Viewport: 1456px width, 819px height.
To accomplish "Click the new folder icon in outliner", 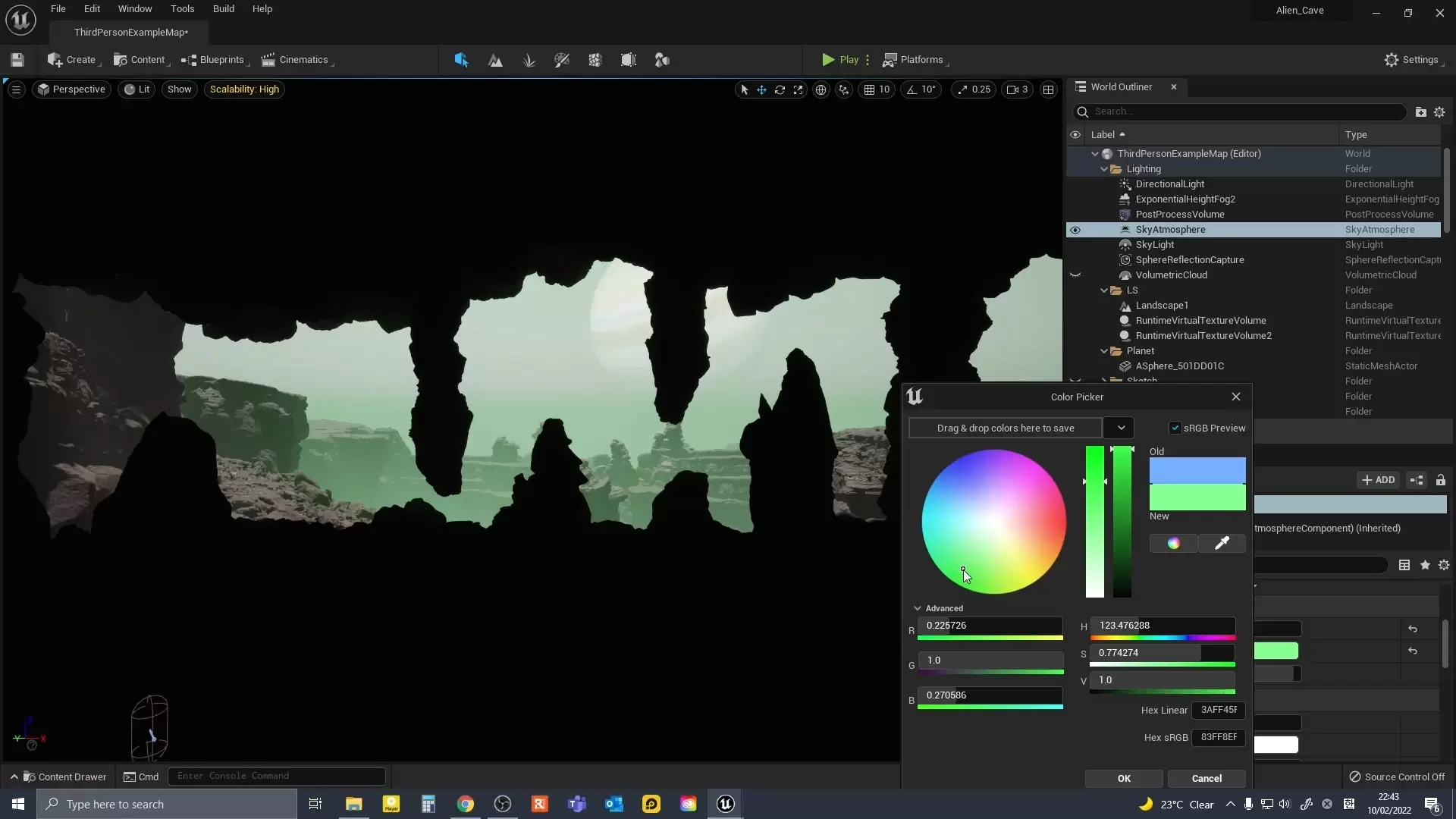I will (1420, 112).
